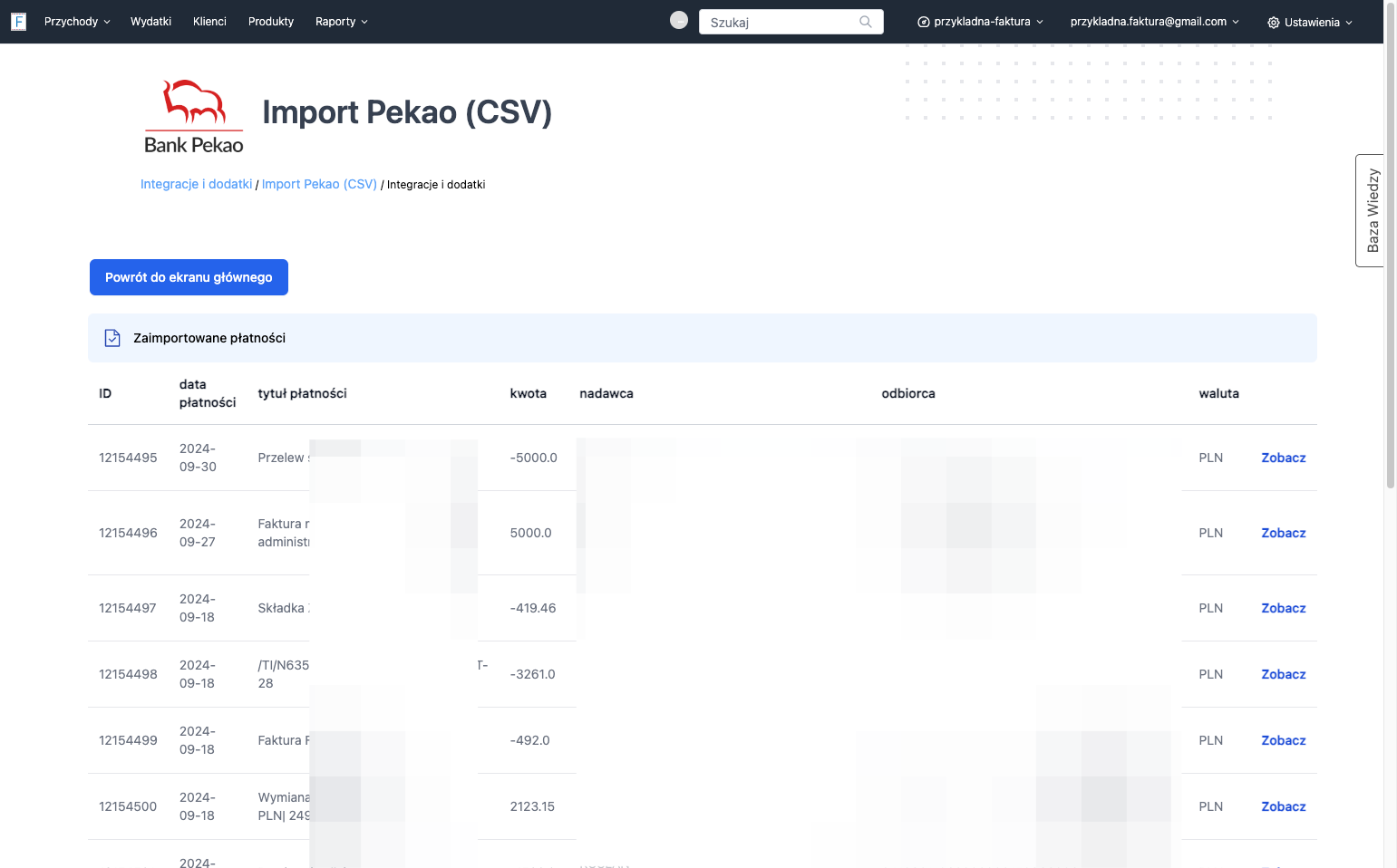
Task: Click Zobacz for payment 12154500
Action: (1284, 806)
